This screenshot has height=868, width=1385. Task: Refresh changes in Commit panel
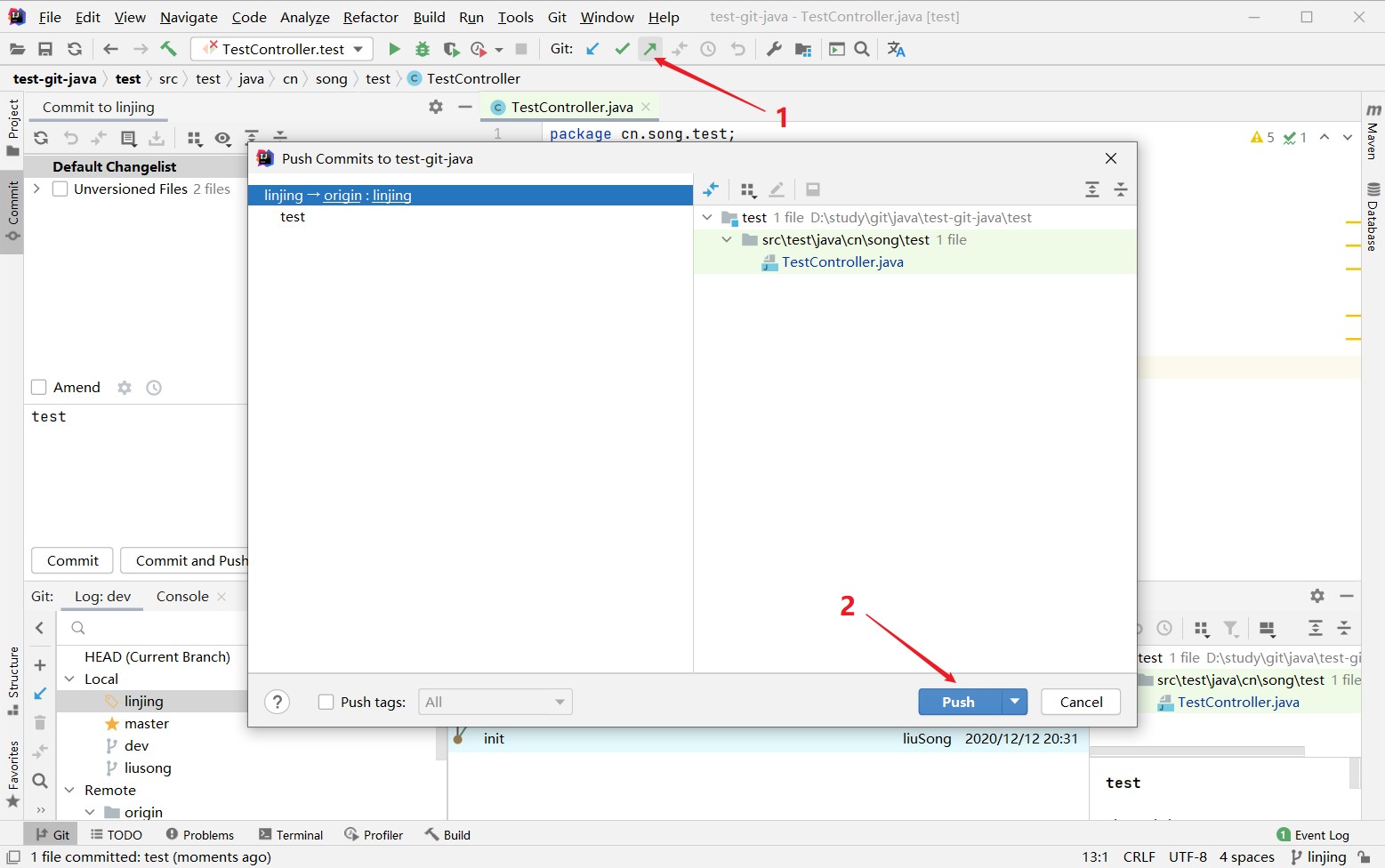[41, 138]
